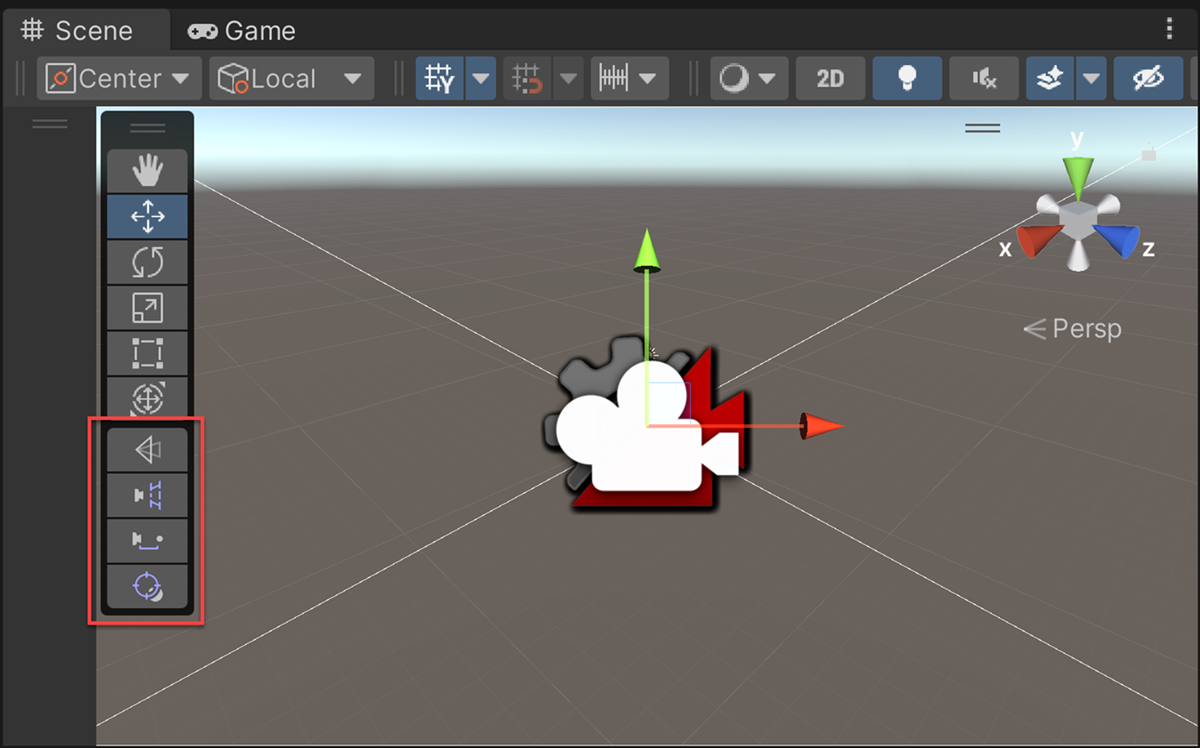Image resolution: width=1200 pixels, height=748 pixels.
Task: Expand the grid visibility options arrow
Action: click(481, 78)
